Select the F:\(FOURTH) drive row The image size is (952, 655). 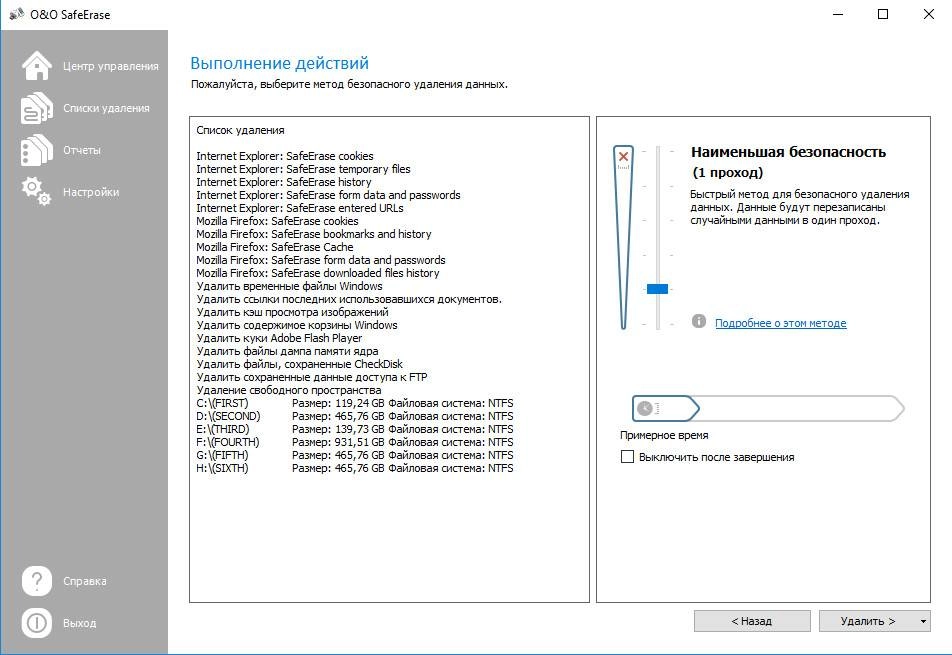(x=355, y=442)
